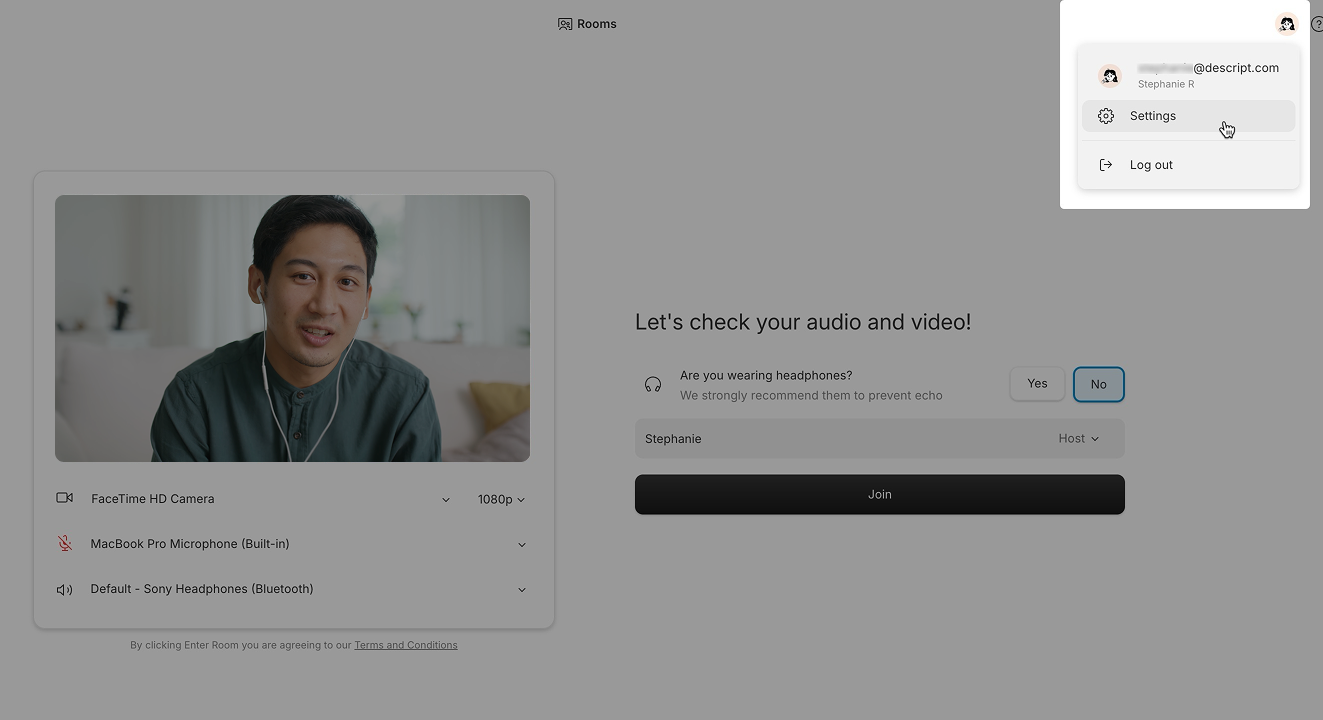Image resolution: width=1323 pixels, height=720 pixels.
Task: Open the Terms and Conditions link
Action: click(x=405, y=645)
